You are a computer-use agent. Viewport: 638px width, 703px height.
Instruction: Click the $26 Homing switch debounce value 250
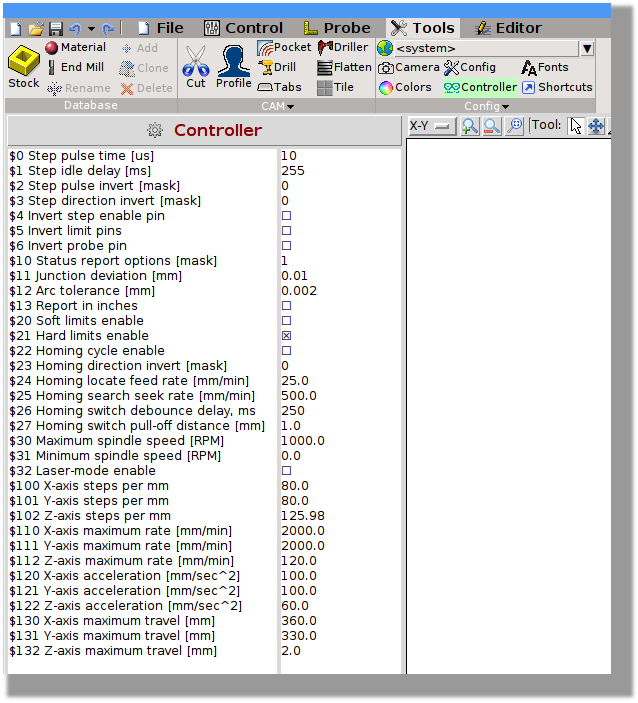coord(293,411)
